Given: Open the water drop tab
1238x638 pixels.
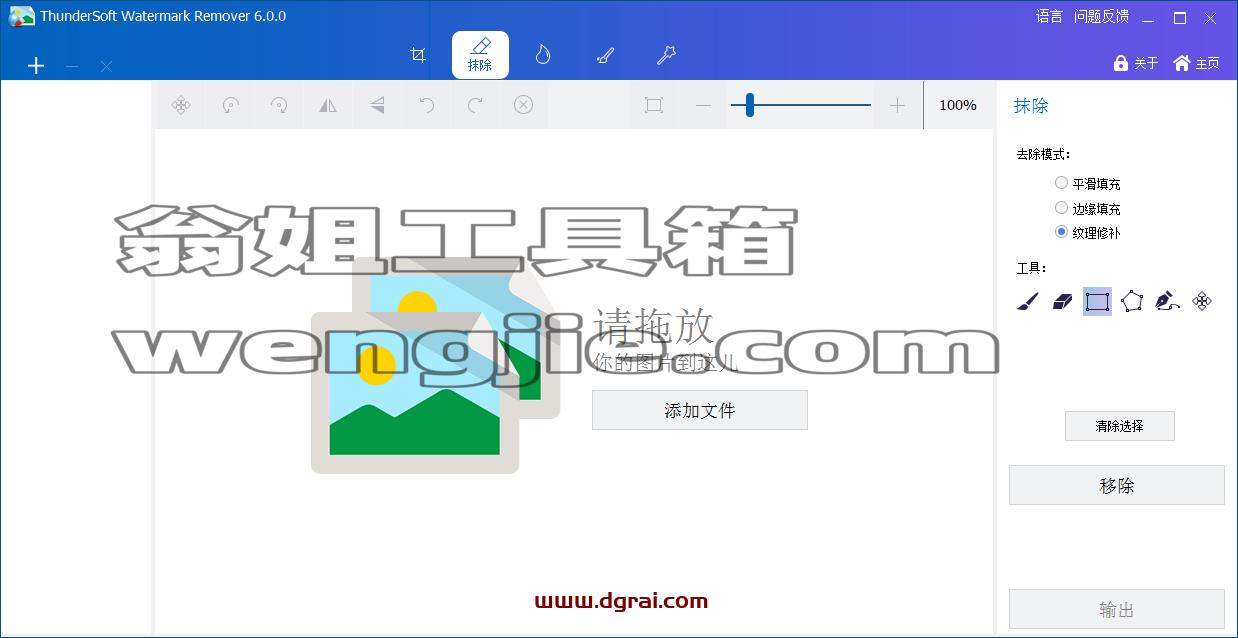Looking at the screenshot, I should click(x=543, y=55).
